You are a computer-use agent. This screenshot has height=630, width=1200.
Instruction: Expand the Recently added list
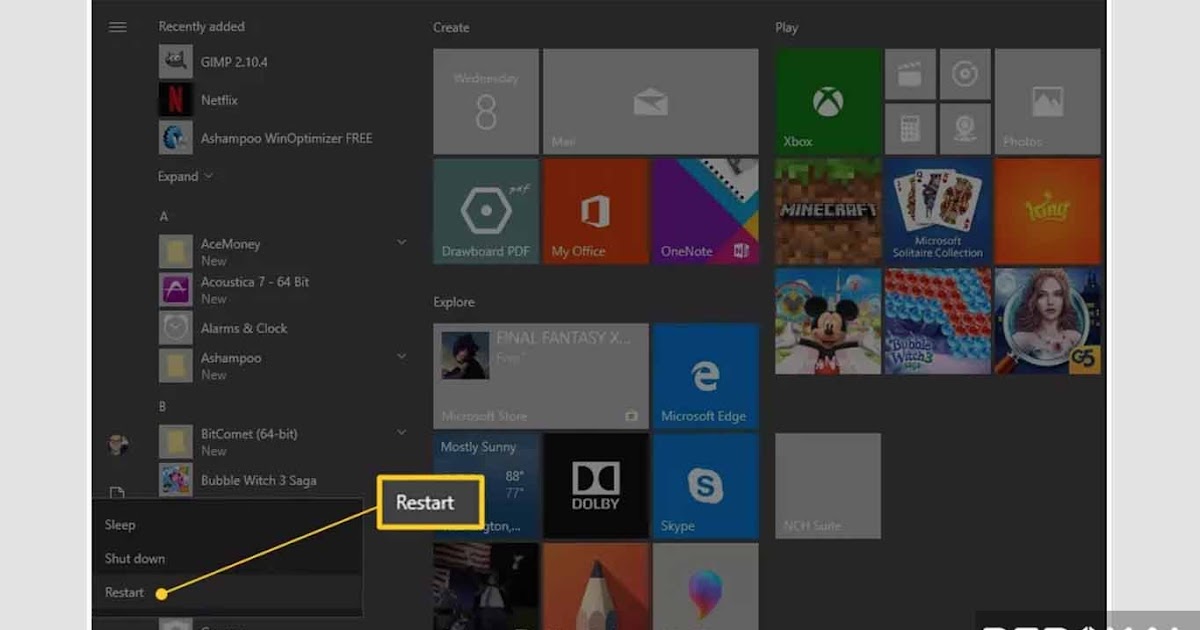pos(186,176)
